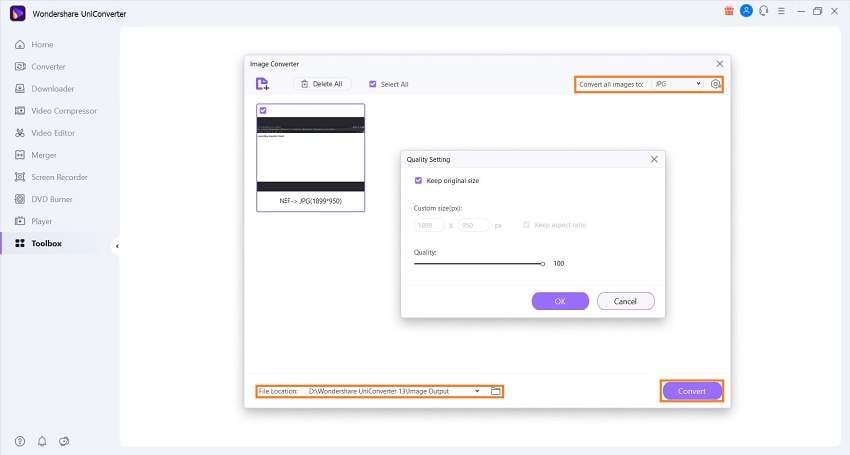Viewport: 850px width, 455px height.
Task: Close the Image Converter window
Action: tap(719, 64)
